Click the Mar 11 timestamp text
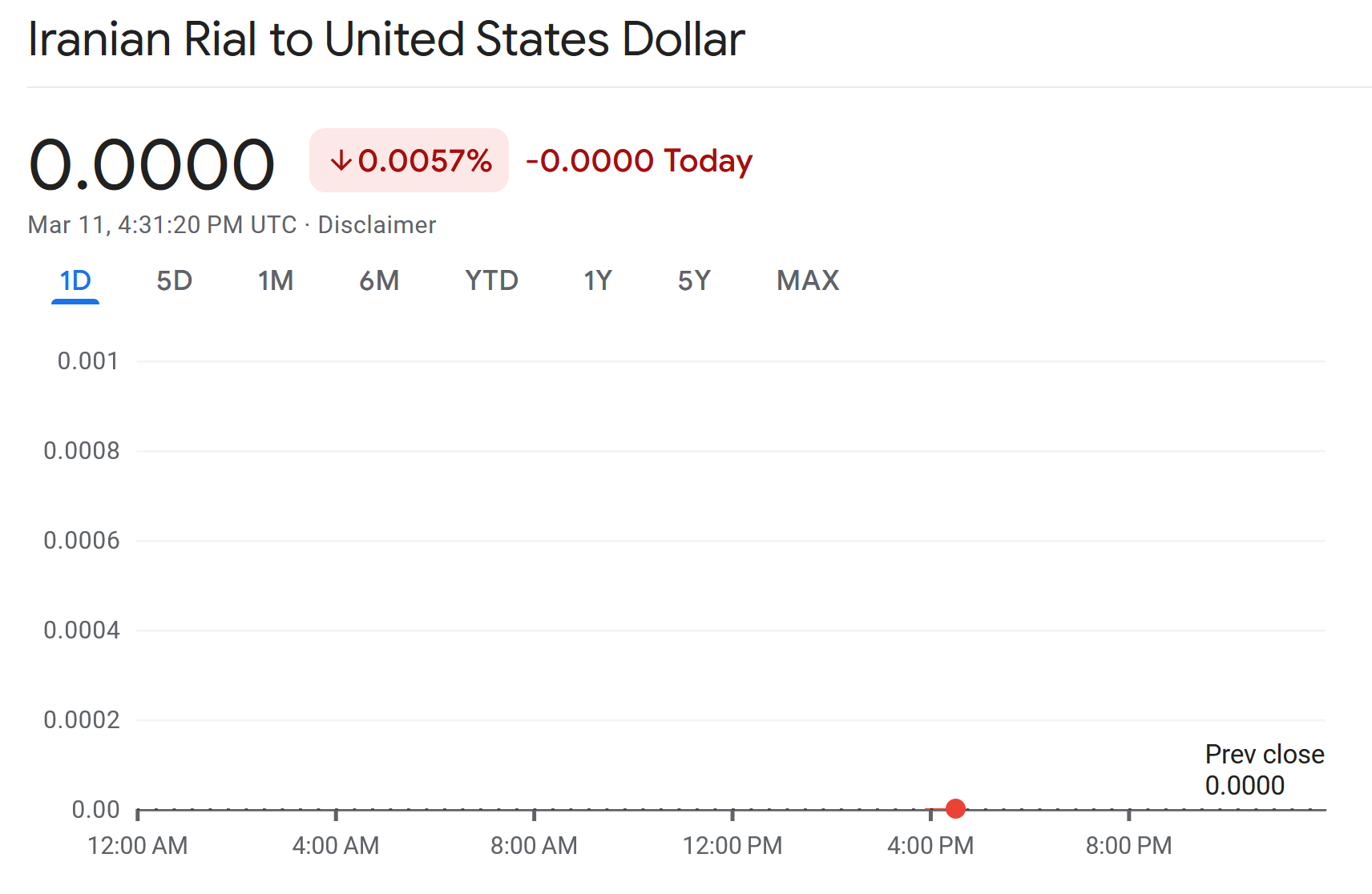 point(162,225)
